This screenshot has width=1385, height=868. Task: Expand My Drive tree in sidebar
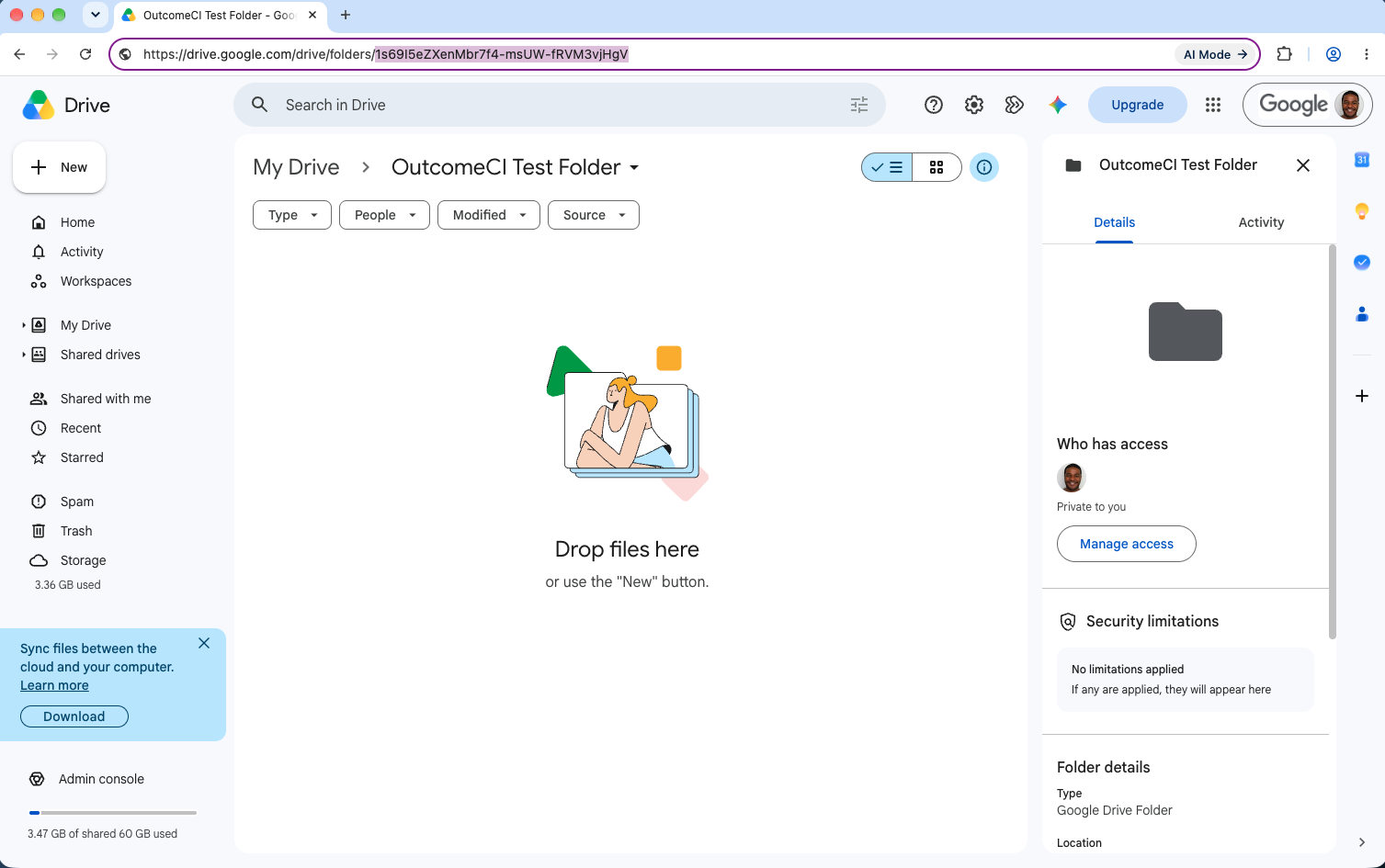pos(24,325)
